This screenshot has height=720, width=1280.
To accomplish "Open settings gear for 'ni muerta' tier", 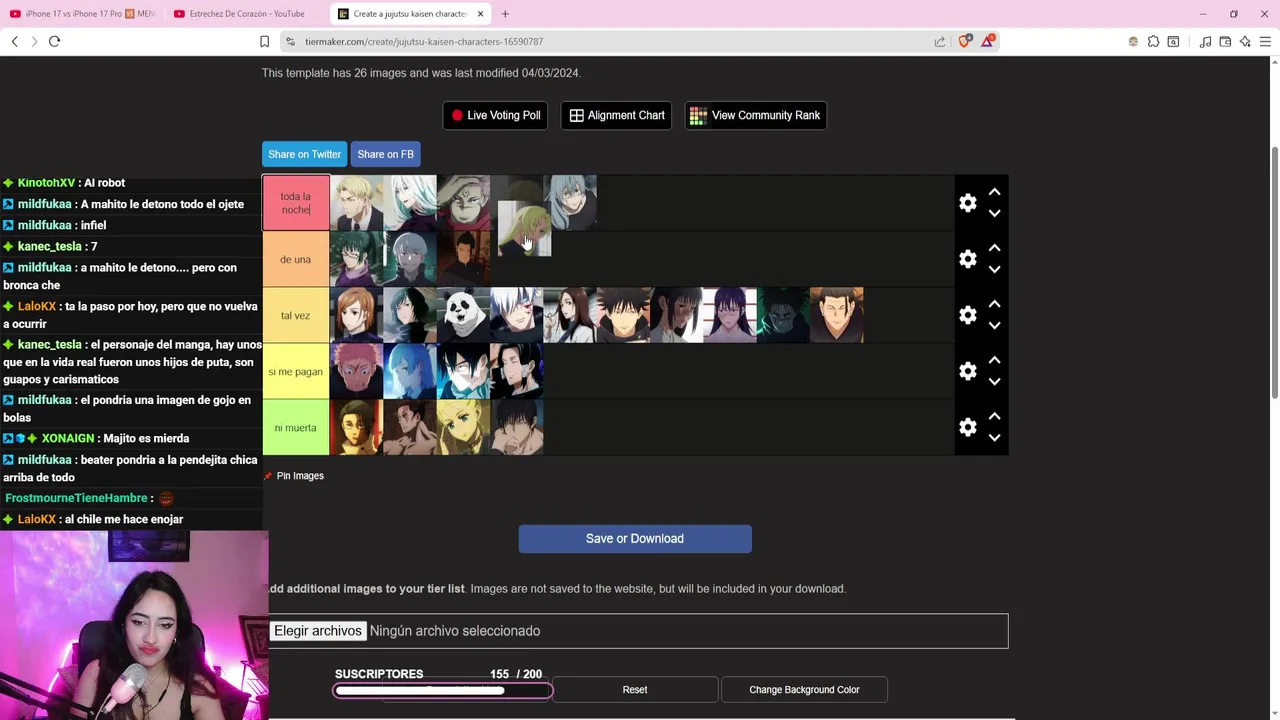I will 967,427.
